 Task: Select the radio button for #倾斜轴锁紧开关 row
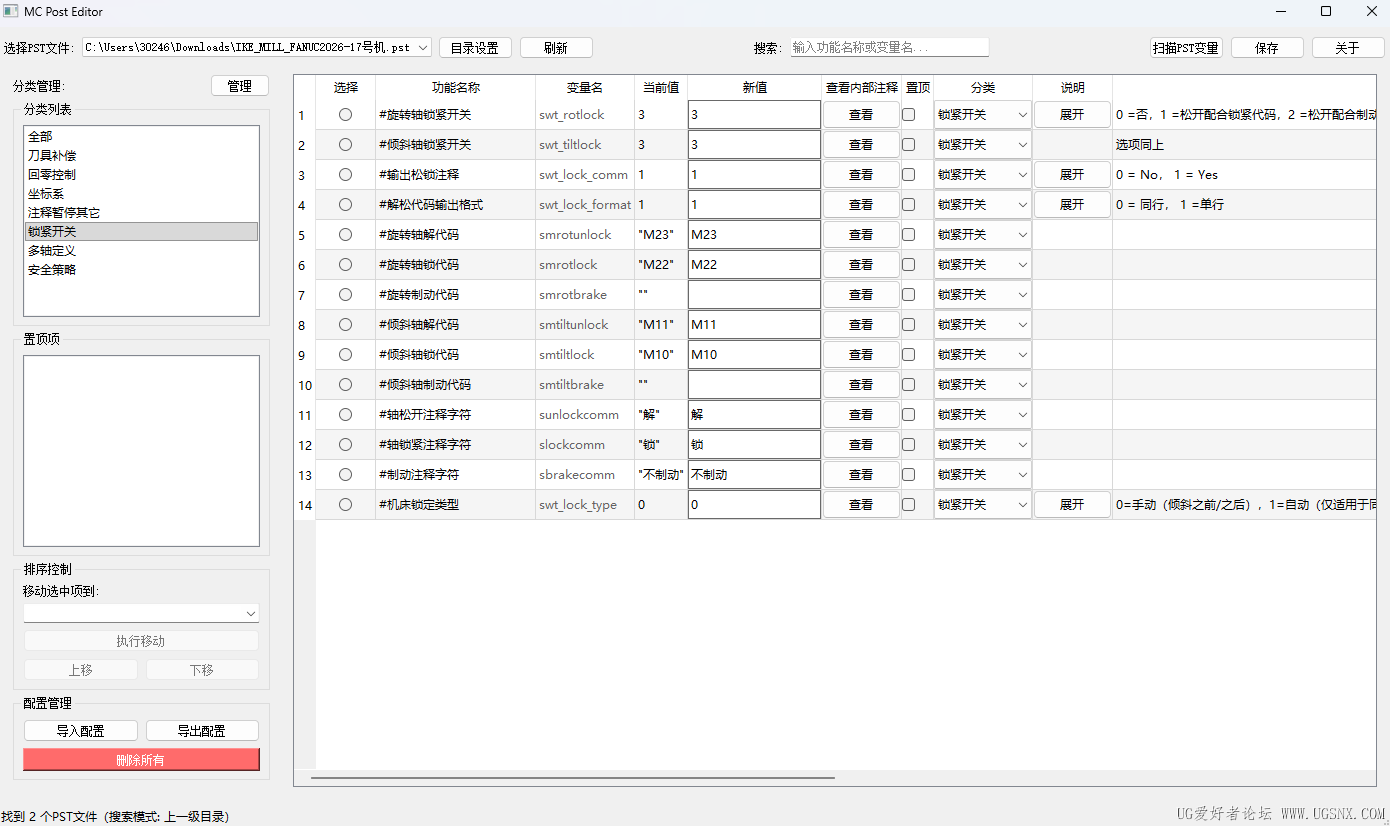pos(345,144)
